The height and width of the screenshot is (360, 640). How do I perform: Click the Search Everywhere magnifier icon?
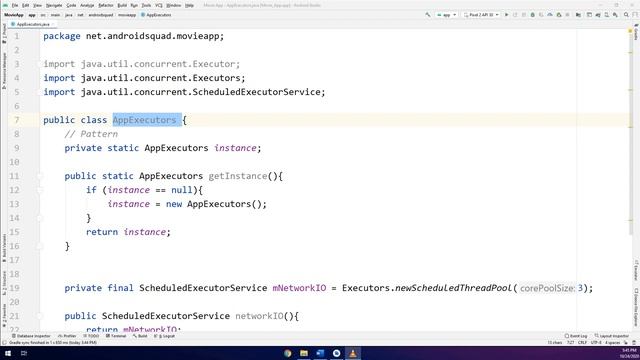[x=626, y=15]
